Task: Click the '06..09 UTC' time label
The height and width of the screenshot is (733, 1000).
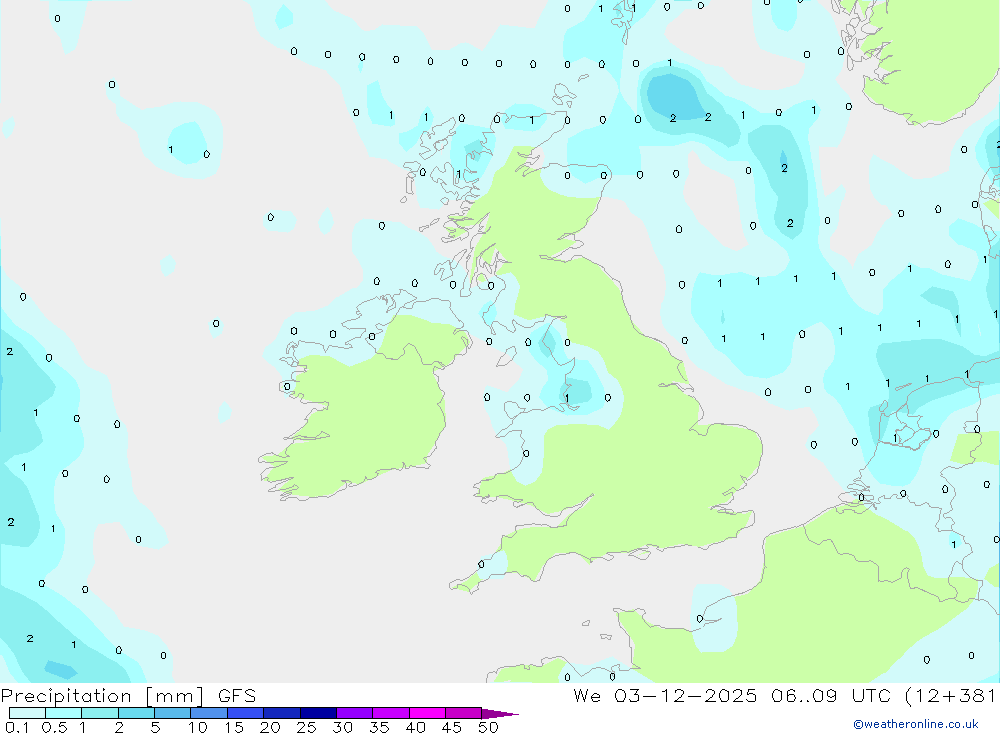Action: (830, 695)
